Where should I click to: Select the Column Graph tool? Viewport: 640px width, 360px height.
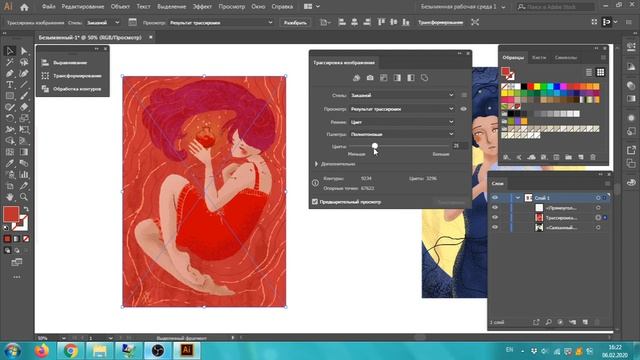(x=24, y=175)
